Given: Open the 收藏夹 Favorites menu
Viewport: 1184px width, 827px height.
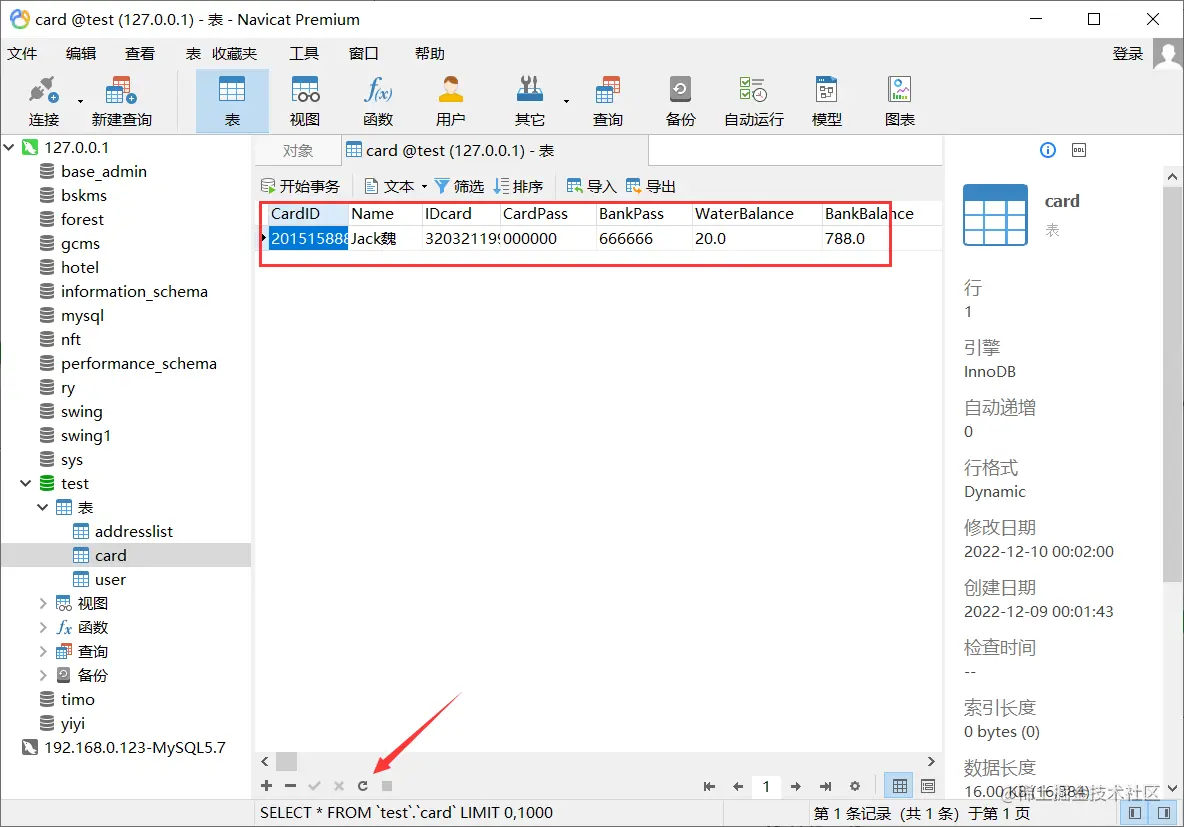Looking at the screenshot, I should tap(234, 54).
